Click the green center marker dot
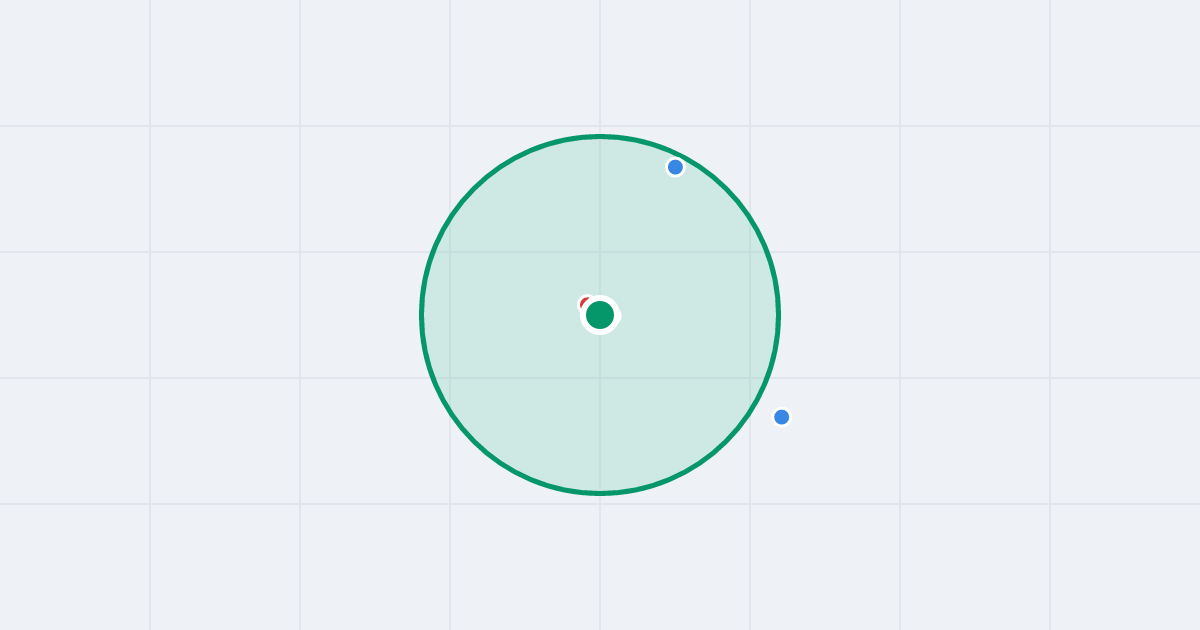This screenshot has height=630, width=1200. [x=600, y=315]
